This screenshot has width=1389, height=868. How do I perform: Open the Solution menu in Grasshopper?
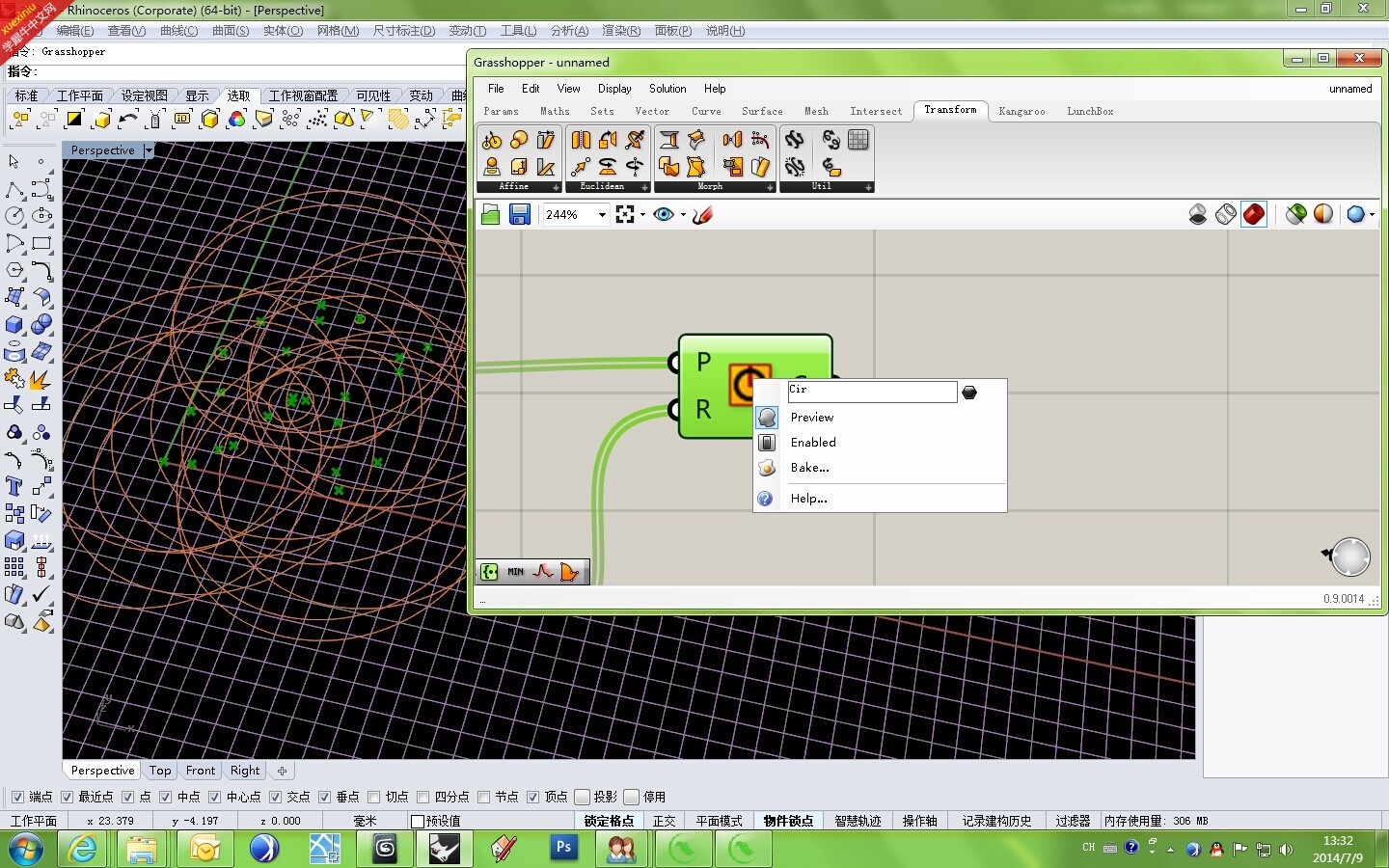667,89
